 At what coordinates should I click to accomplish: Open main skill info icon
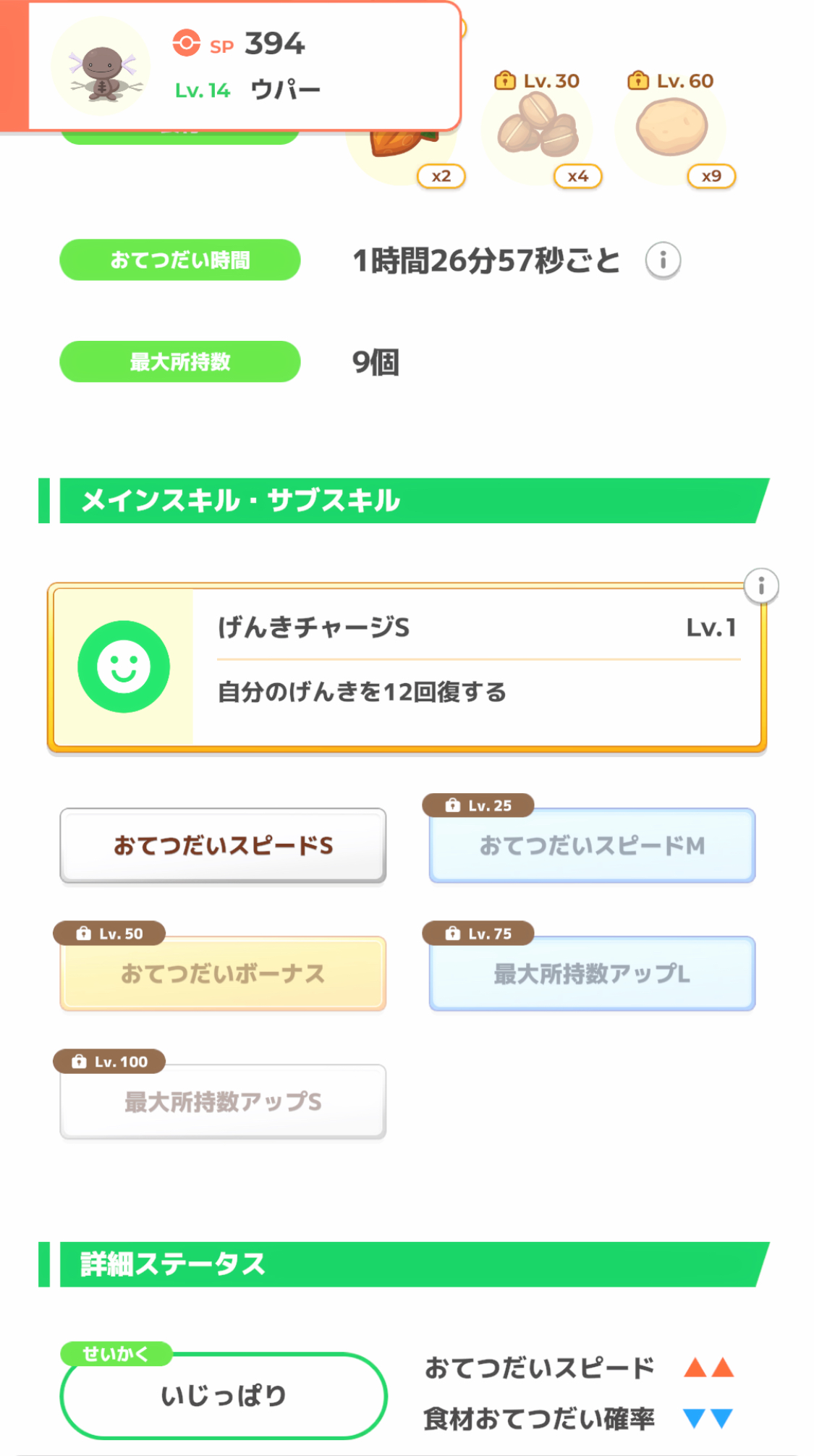point(761,585)
